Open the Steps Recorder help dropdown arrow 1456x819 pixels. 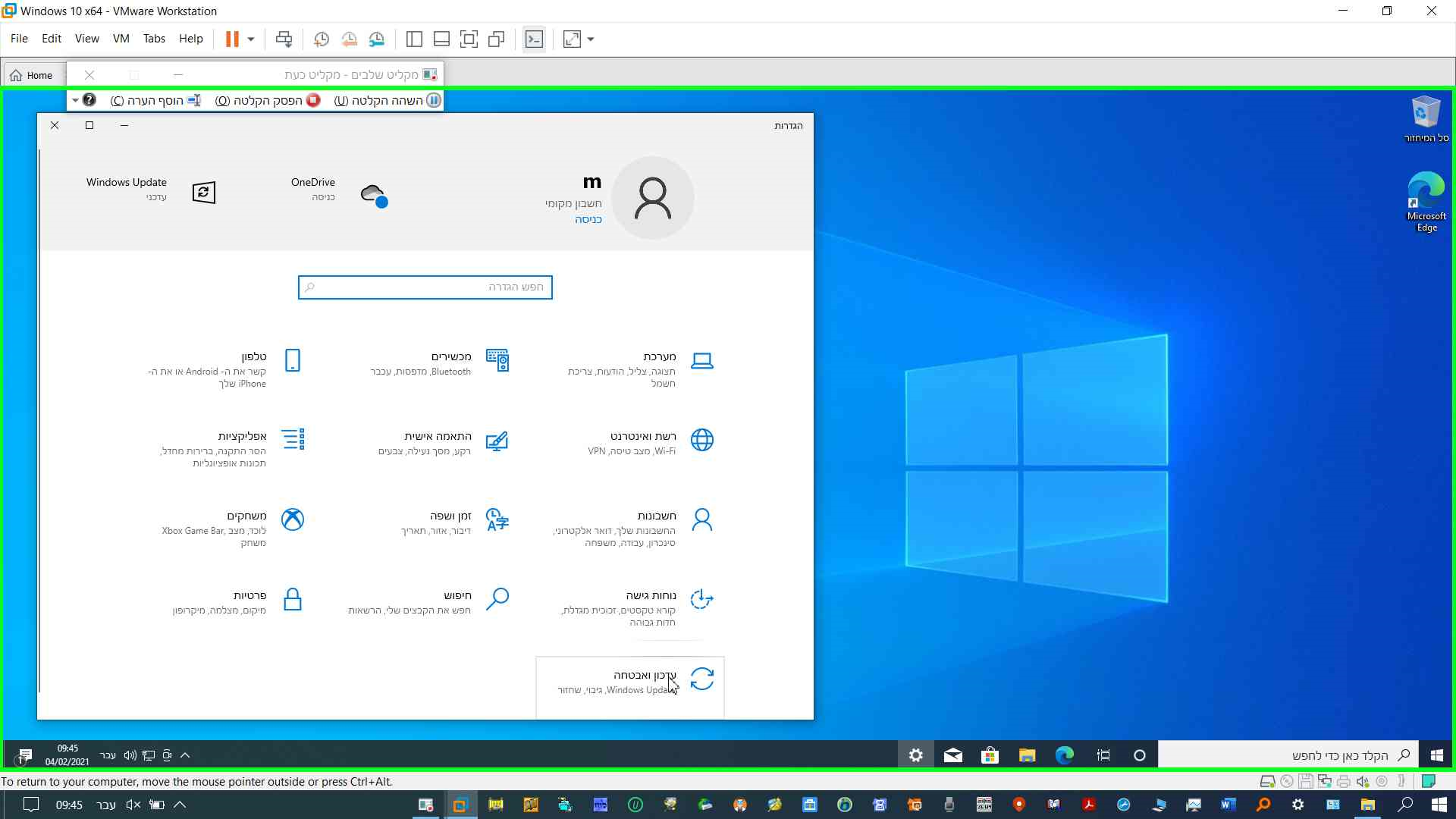[x=75, y=100]
